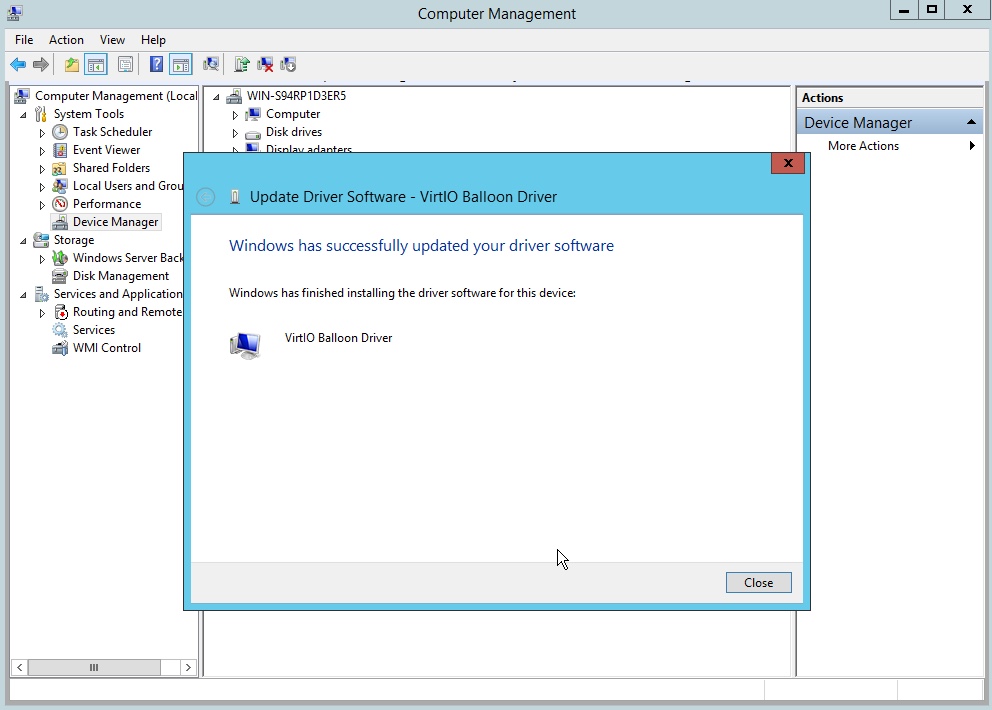The image size is (992, 710).
Task: Collapse the Storage node
Action: pos(23,240)
